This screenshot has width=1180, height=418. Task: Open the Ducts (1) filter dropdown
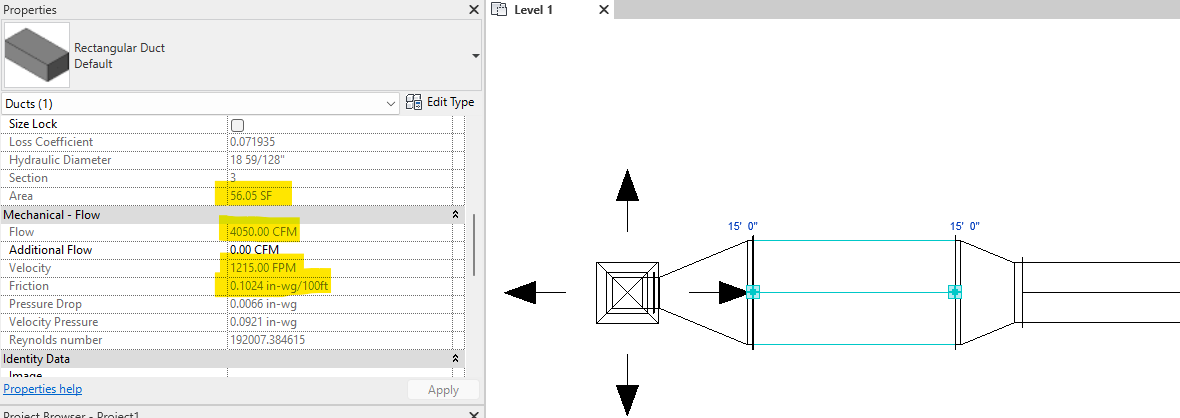pyautogui.click(x=201, y=103)
